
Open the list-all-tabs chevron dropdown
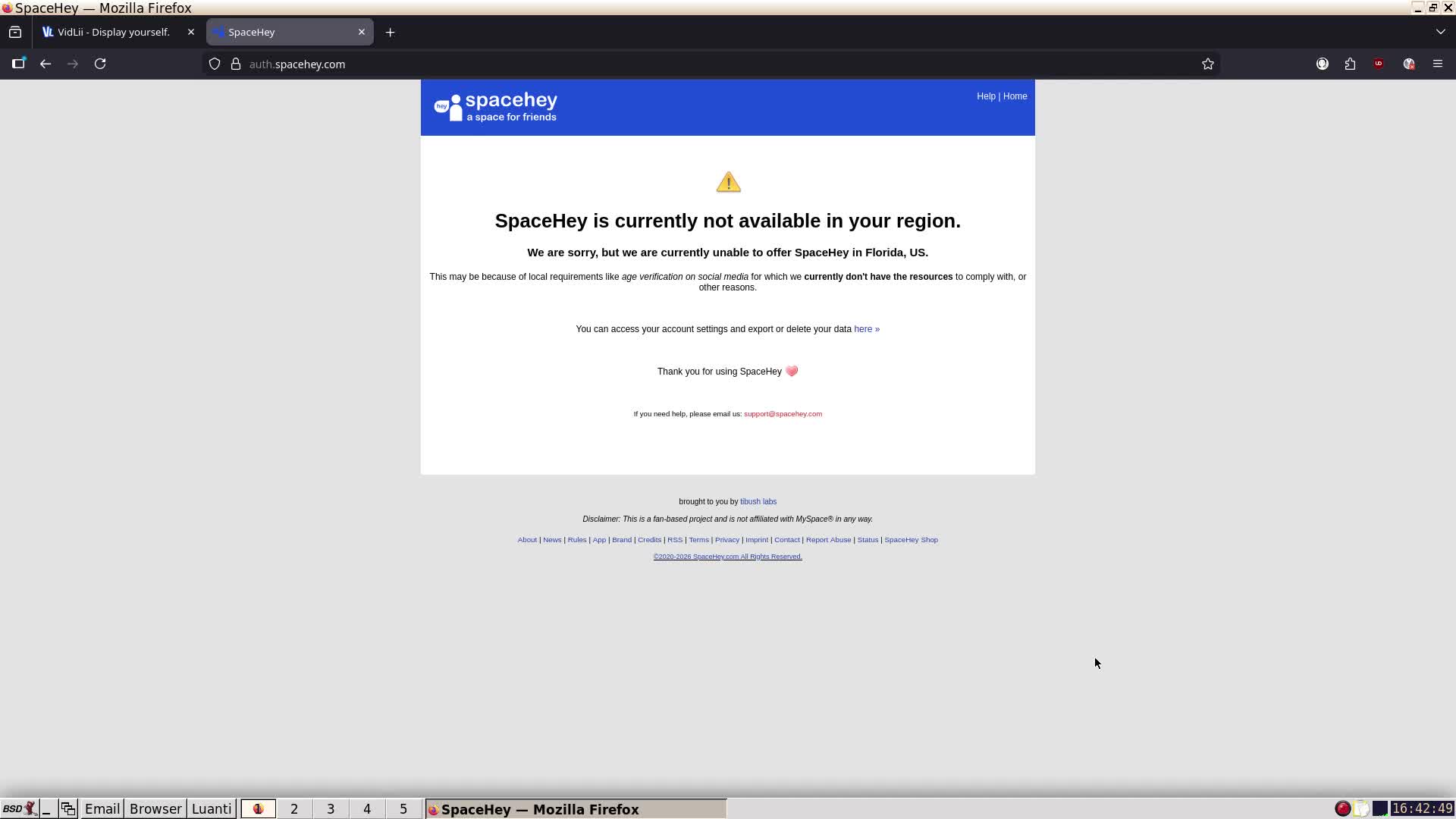(x=1440, y=32)
